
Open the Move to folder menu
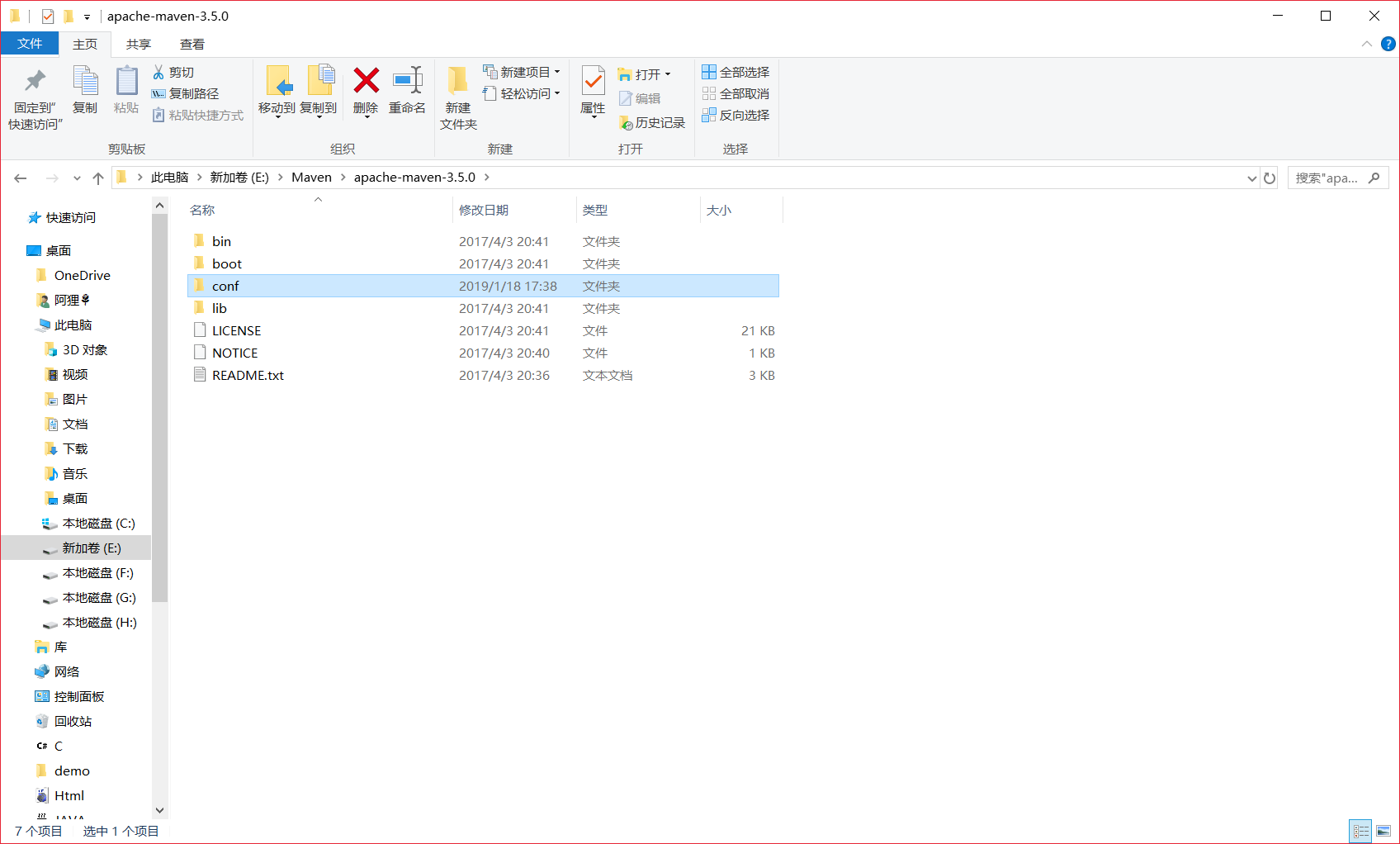pos(277,91)
